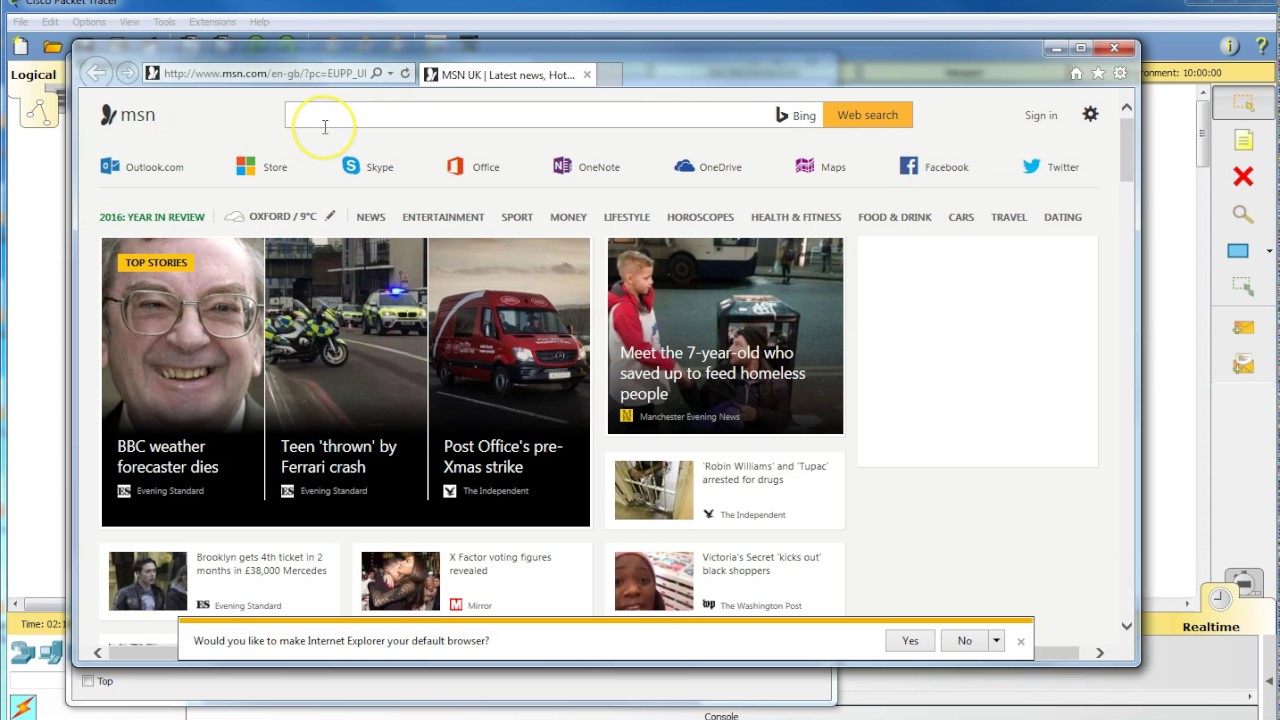This screenshot has height=720, width=1280.
Task: Open the SPORT menu section
Action: (x=517, y=217)
